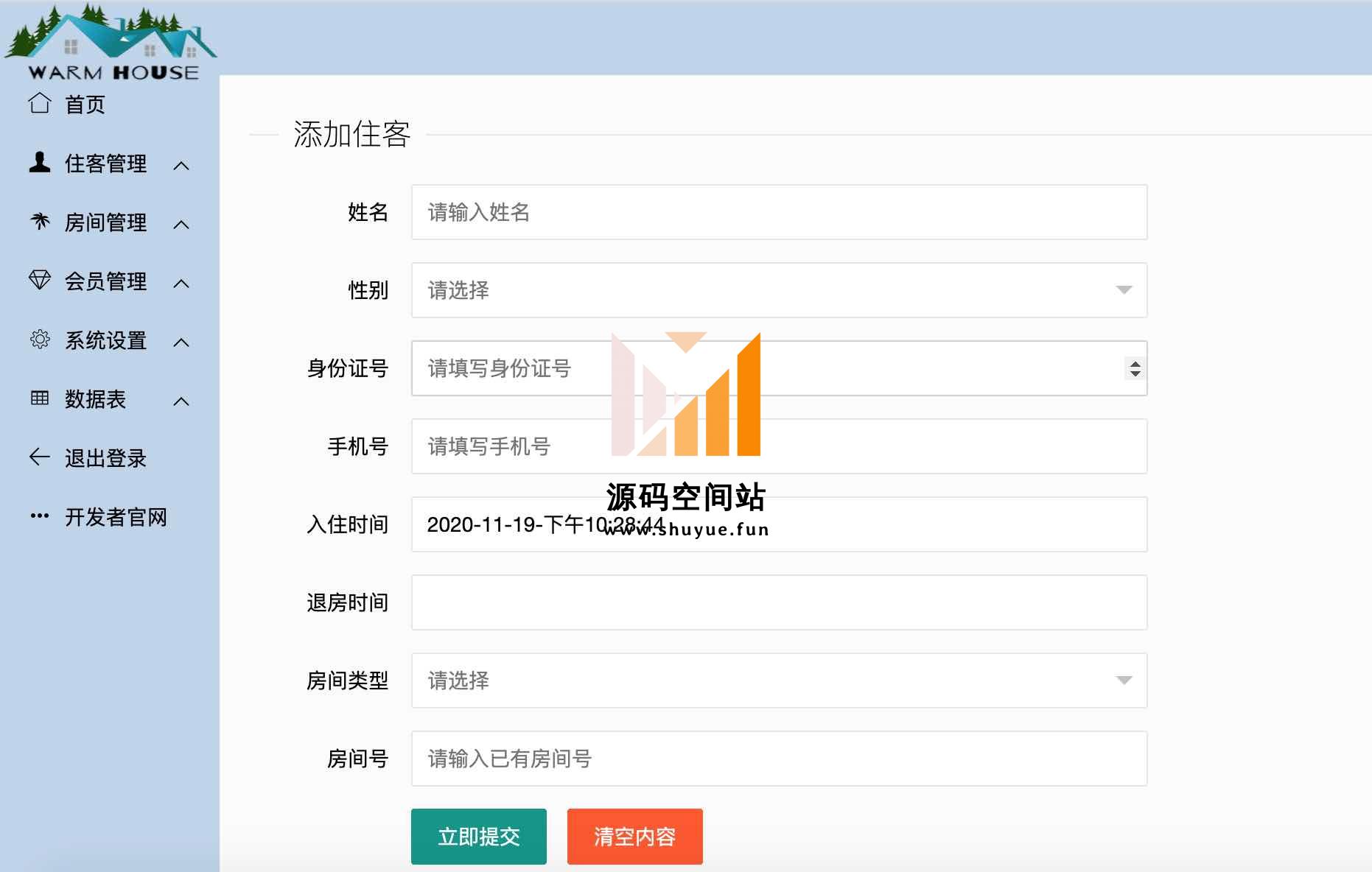Click the ellipsis icon for 开发者官网
Screen dimensions: 1372x872
[x=40, y=516]
